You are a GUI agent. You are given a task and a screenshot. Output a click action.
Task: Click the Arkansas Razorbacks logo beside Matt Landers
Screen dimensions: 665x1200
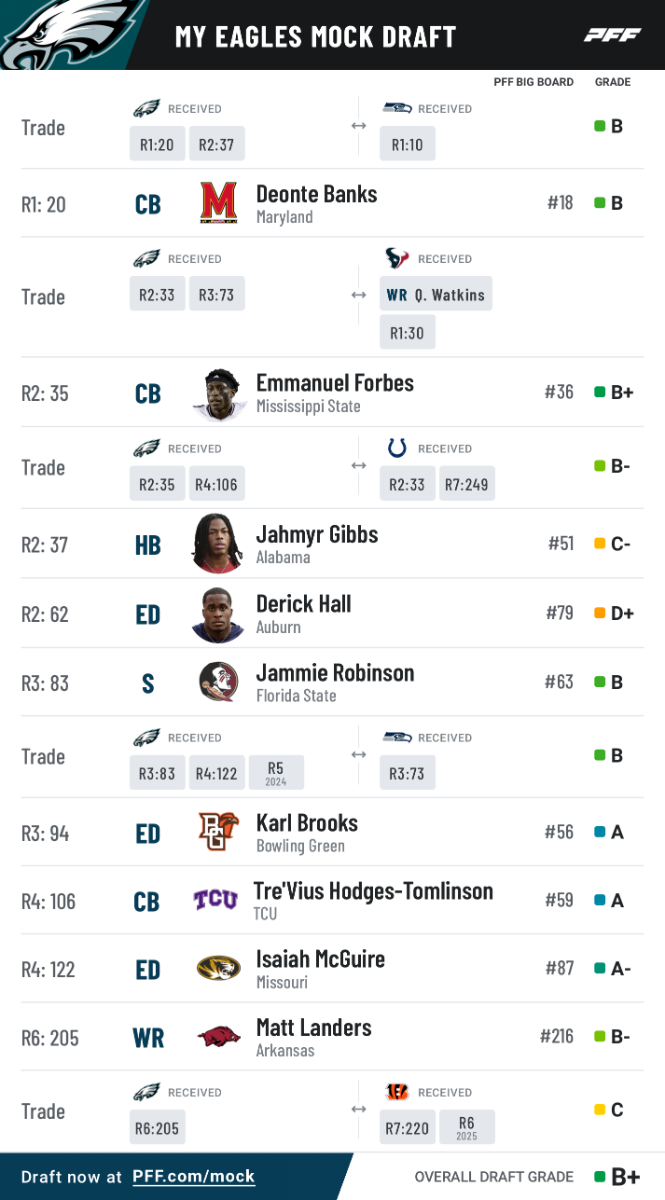(218, 1037)
